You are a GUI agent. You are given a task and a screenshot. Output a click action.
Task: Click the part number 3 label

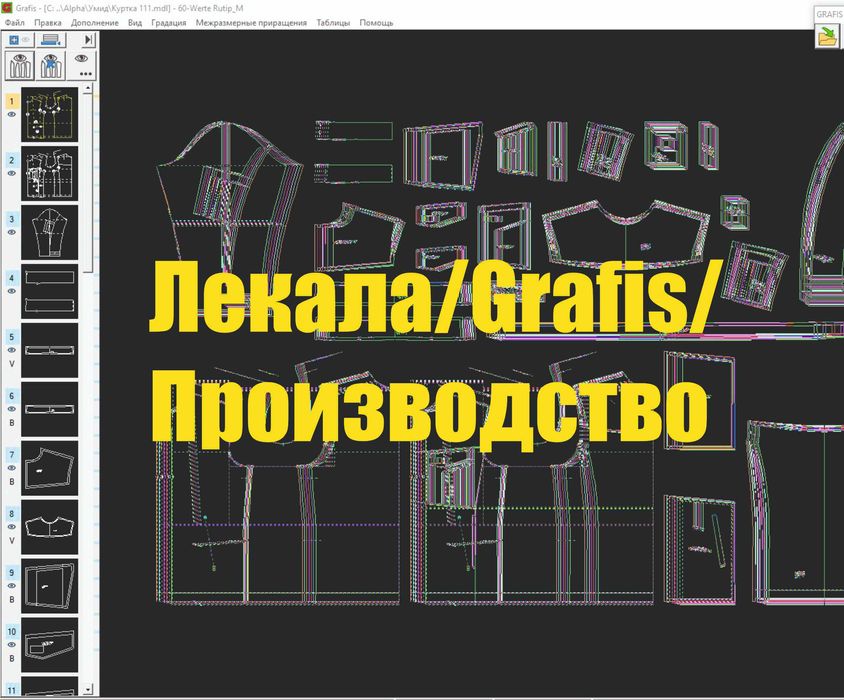12,219
